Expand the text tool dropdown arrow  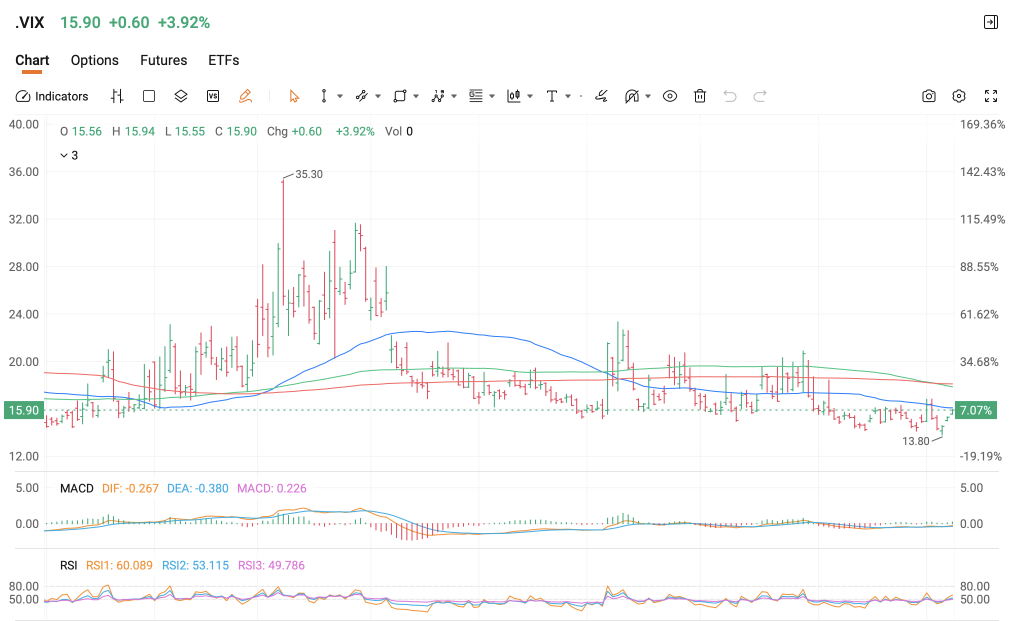point(568,96)
